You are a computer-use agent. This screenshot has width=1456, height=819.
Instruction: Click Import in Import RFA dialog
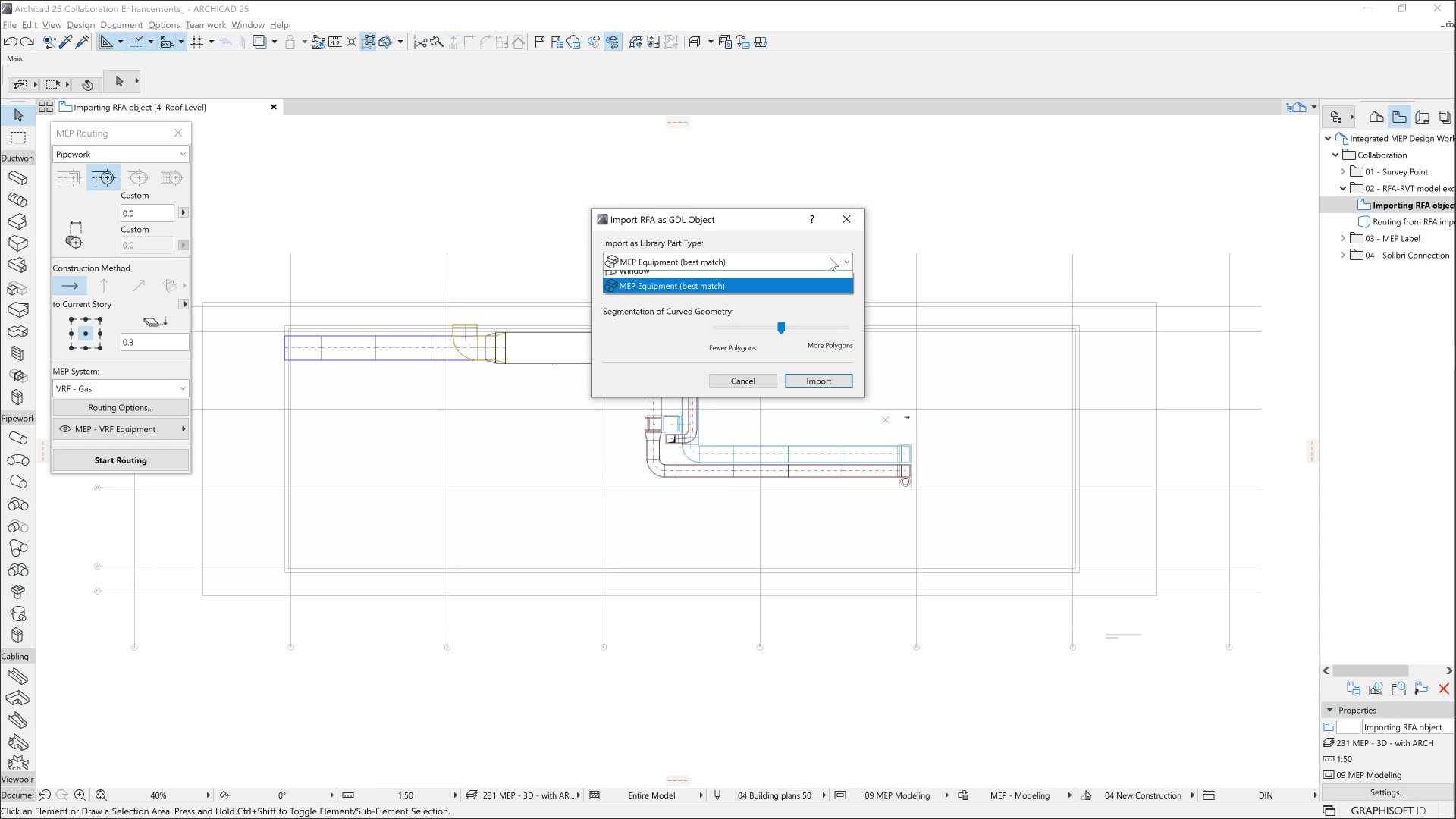pos(818,381)
